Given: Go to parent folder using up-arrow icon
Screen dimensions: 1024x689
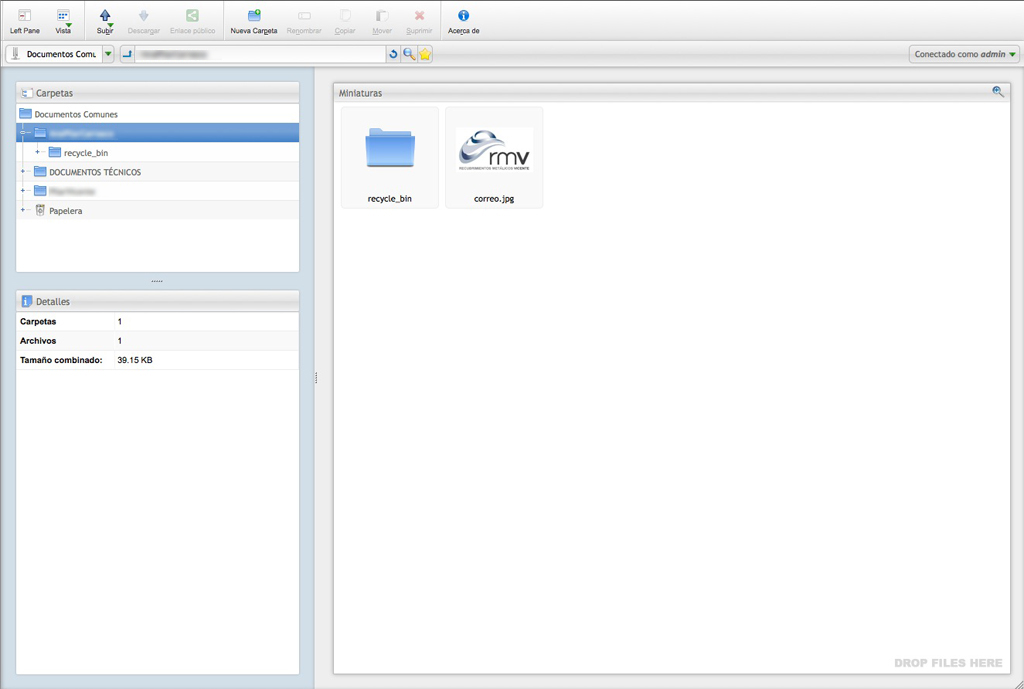Looking at the screenshot, I should pos(127,54).
